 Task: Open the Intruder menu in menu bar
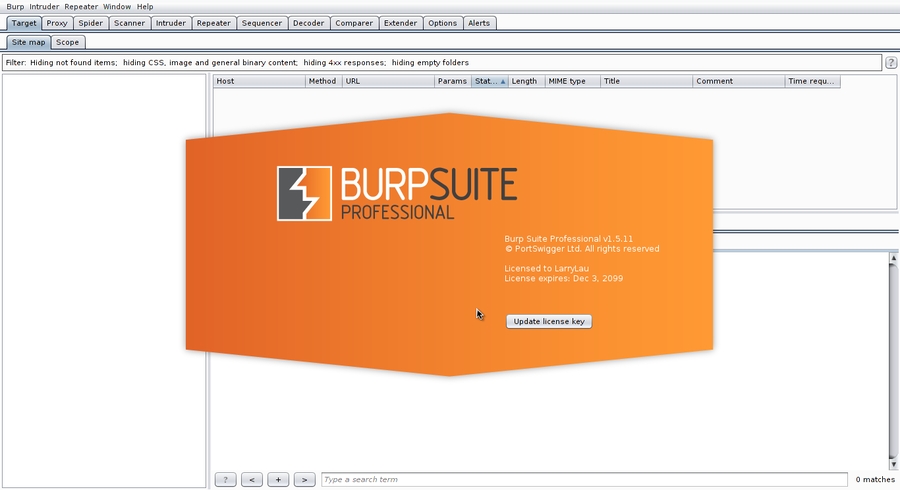click(x=44, y=6)
